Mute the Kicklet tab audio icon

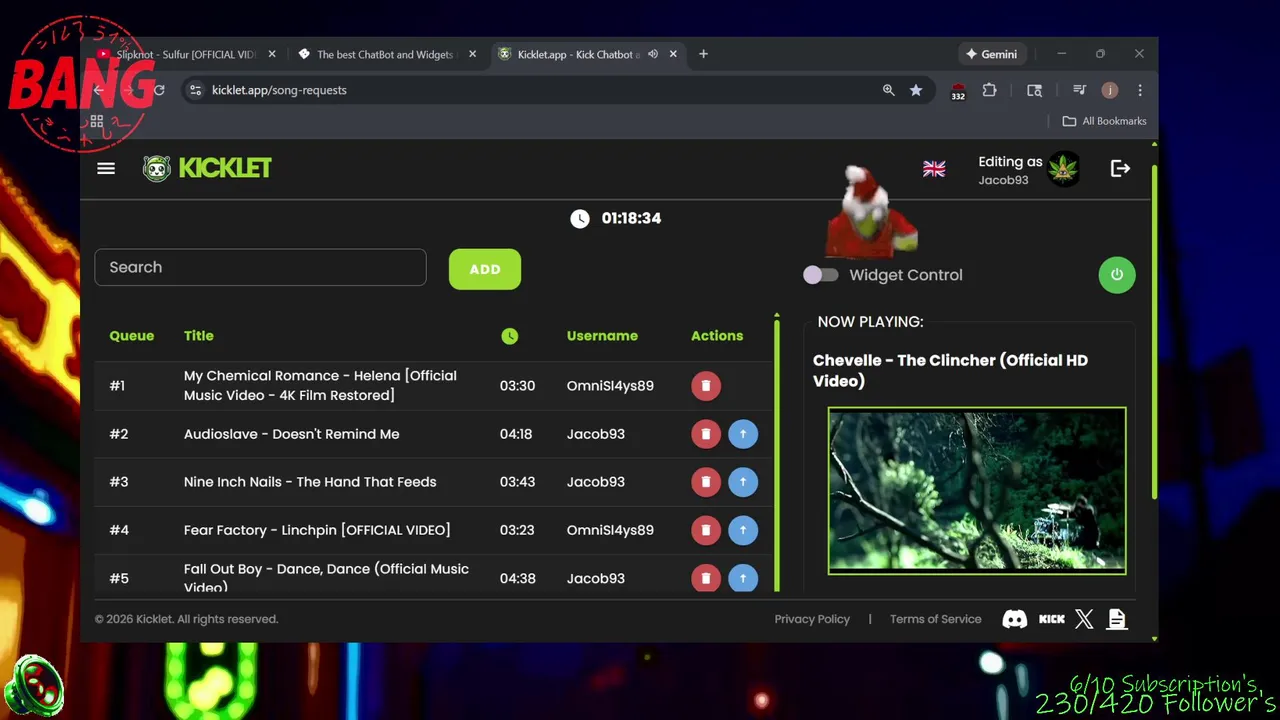tap(653, 54)
